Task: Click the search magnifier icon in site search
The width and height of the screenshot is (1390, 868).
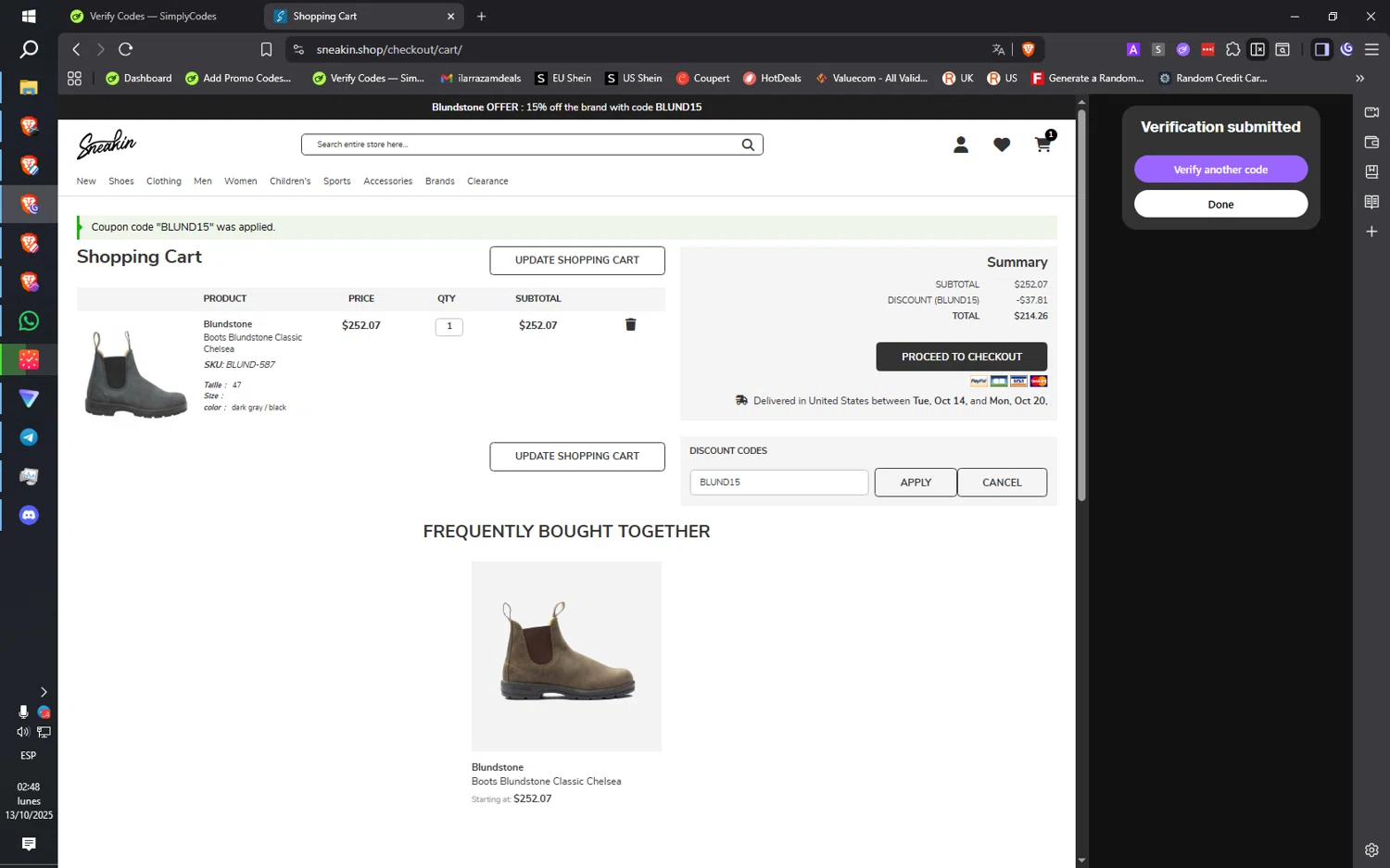Action: coord(748,145)
